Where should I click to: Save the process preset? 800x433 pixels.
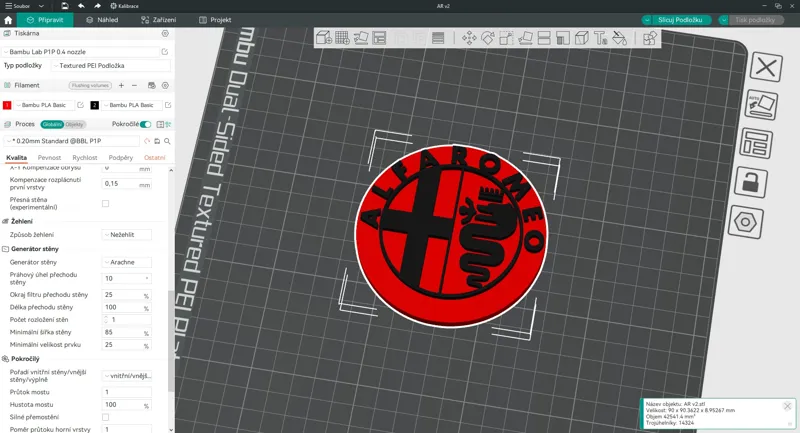(x=157, y=141)
